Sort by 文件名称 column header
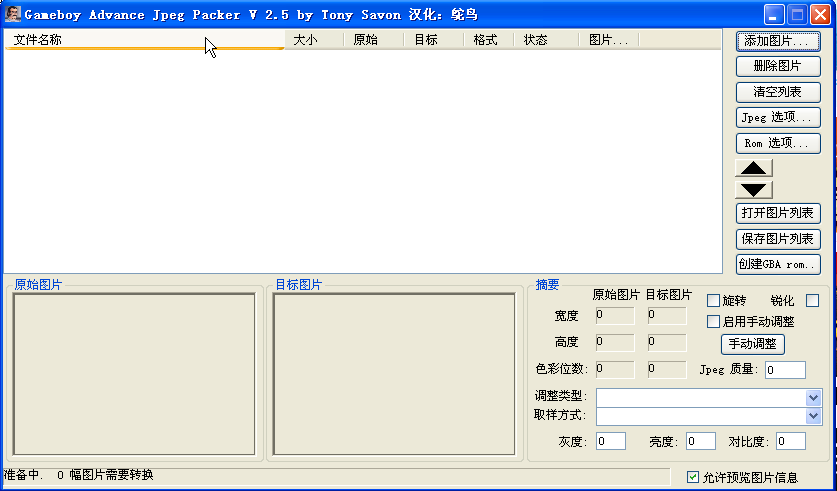837x491 pixels. pos(145,40)
